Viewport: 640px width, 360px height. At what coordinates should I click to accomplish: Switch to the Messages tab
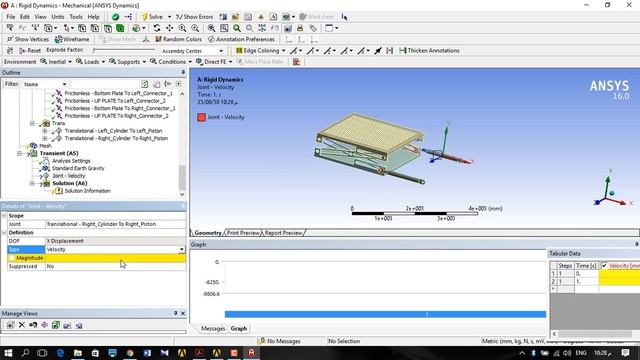pos(213,328)
